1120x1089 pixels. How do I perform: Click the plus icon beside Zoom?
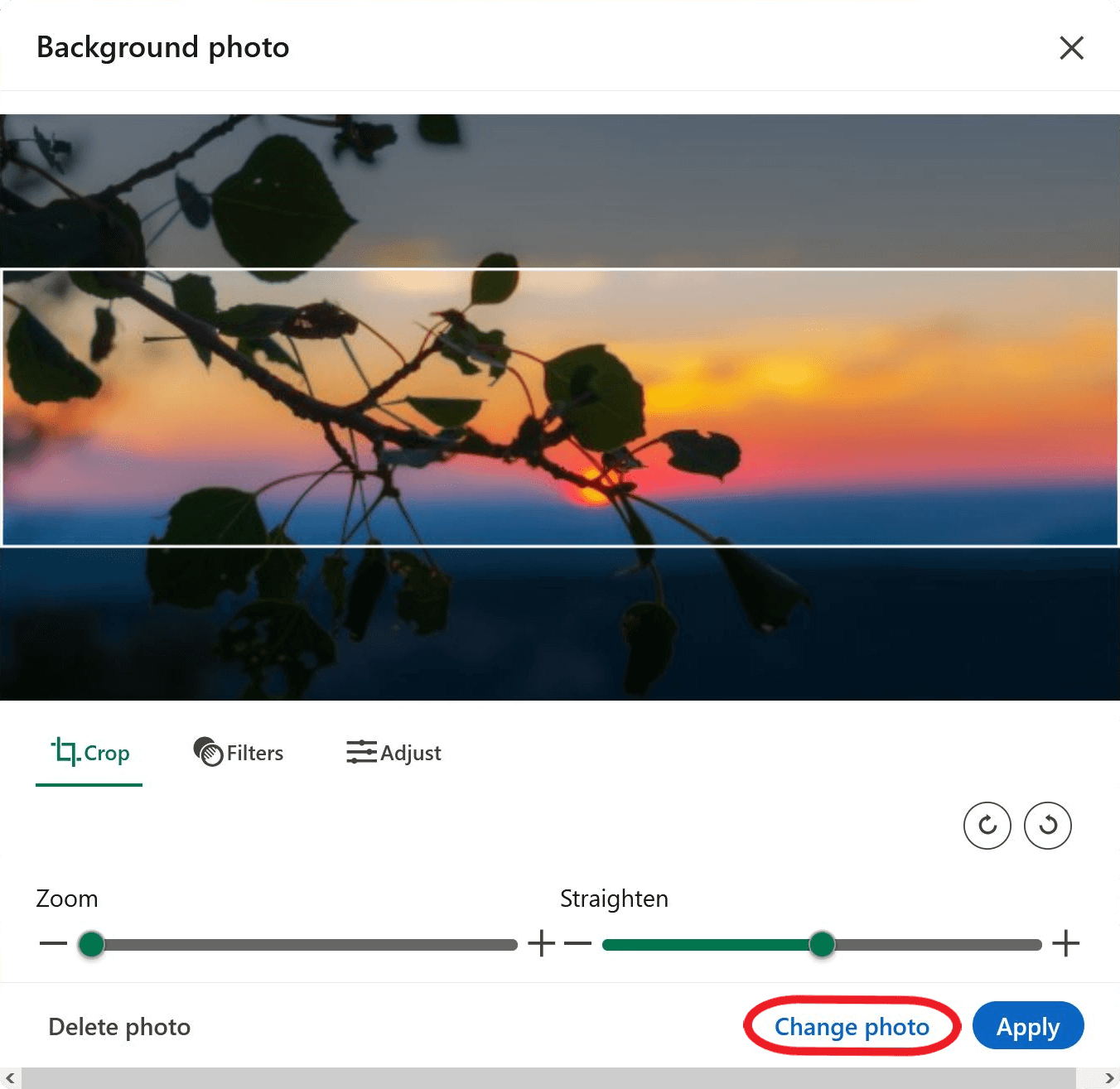point(542,943)
